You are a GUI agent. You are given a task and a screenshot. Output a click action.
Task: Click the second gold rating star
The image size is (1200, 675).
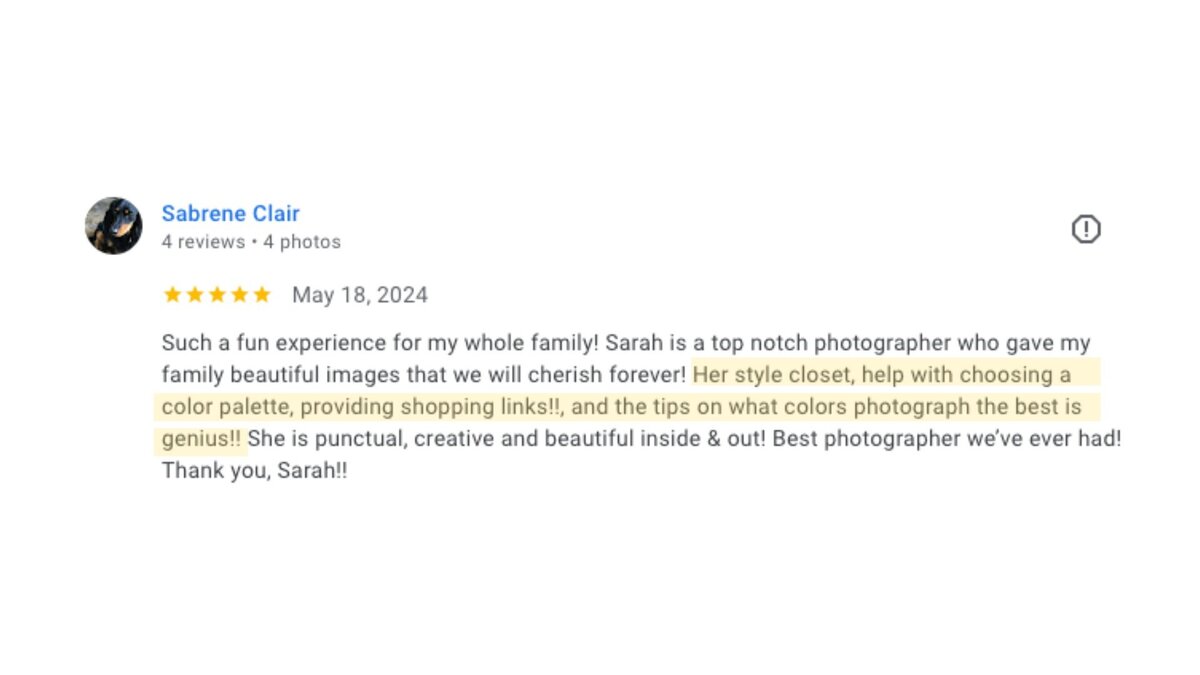[x=194, y=295]
